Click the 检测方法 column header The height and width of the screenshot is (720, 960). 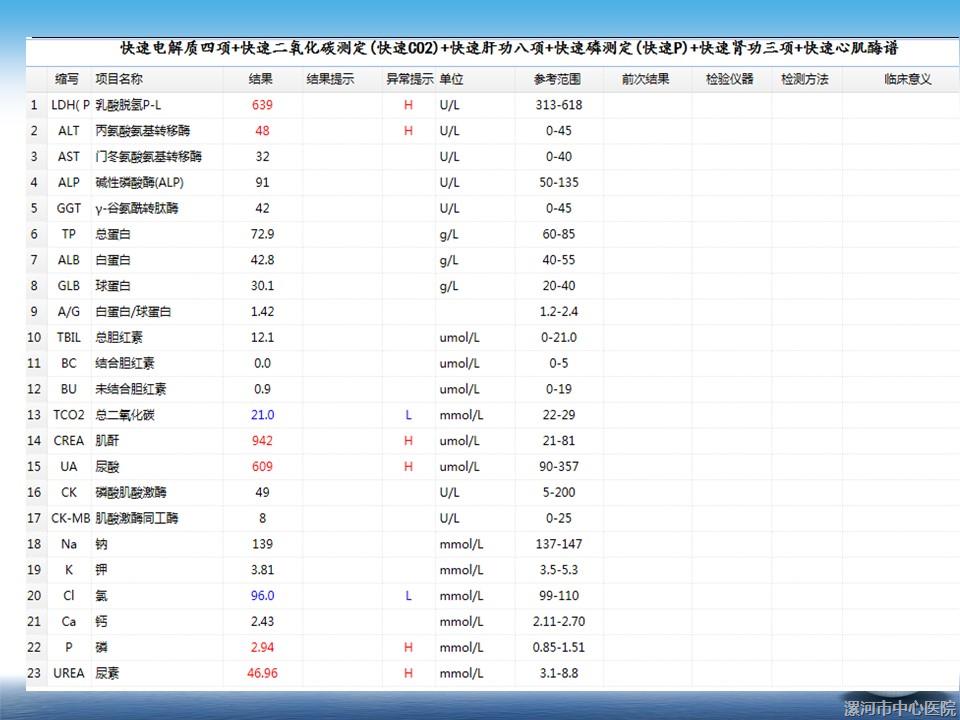pyautogui.click(x=805, y=79)
